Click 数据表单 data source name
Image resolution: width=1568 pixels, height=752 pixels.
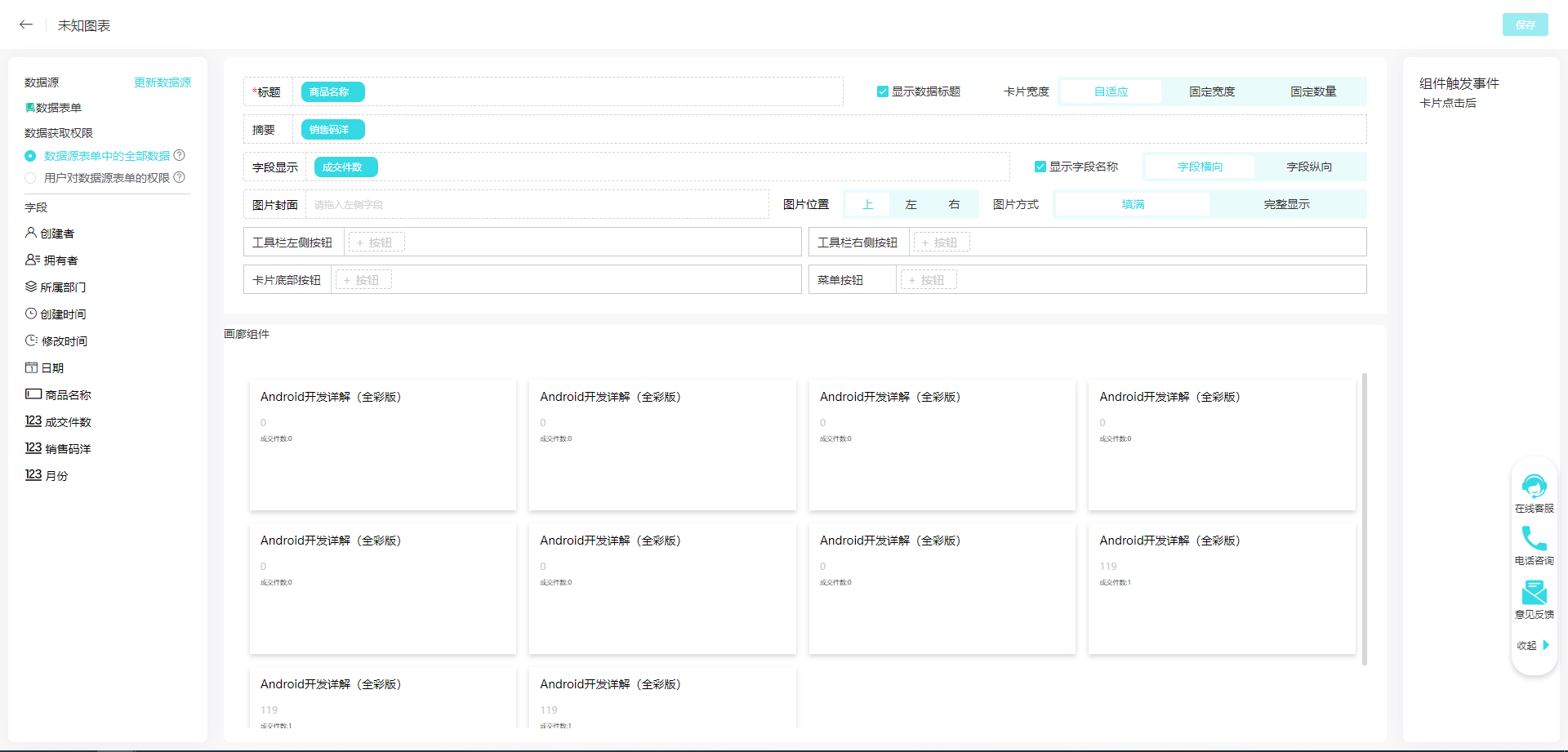click(59, 108)
